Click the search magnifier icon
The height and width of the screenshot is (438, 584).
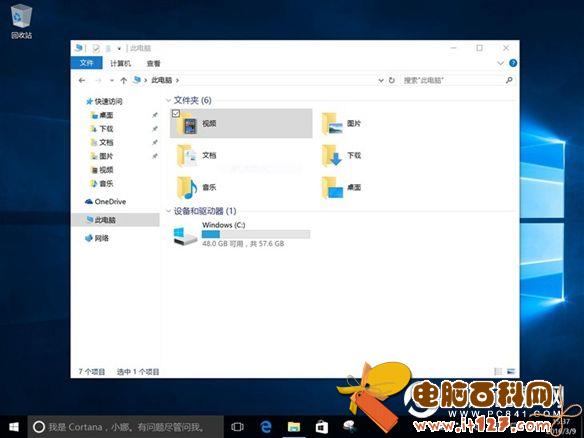(x=509, y=80)
